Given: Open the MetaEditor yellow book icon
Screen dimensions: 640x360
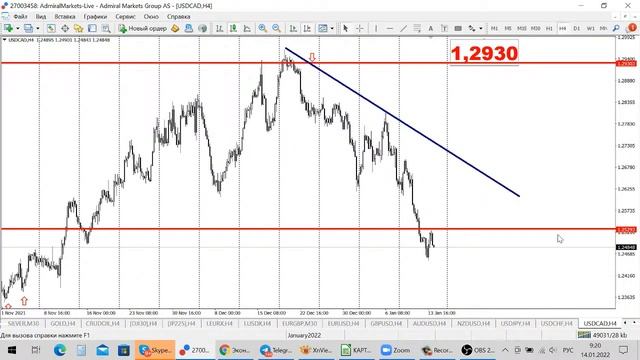Looking at the screenshot, I should 175,28.
